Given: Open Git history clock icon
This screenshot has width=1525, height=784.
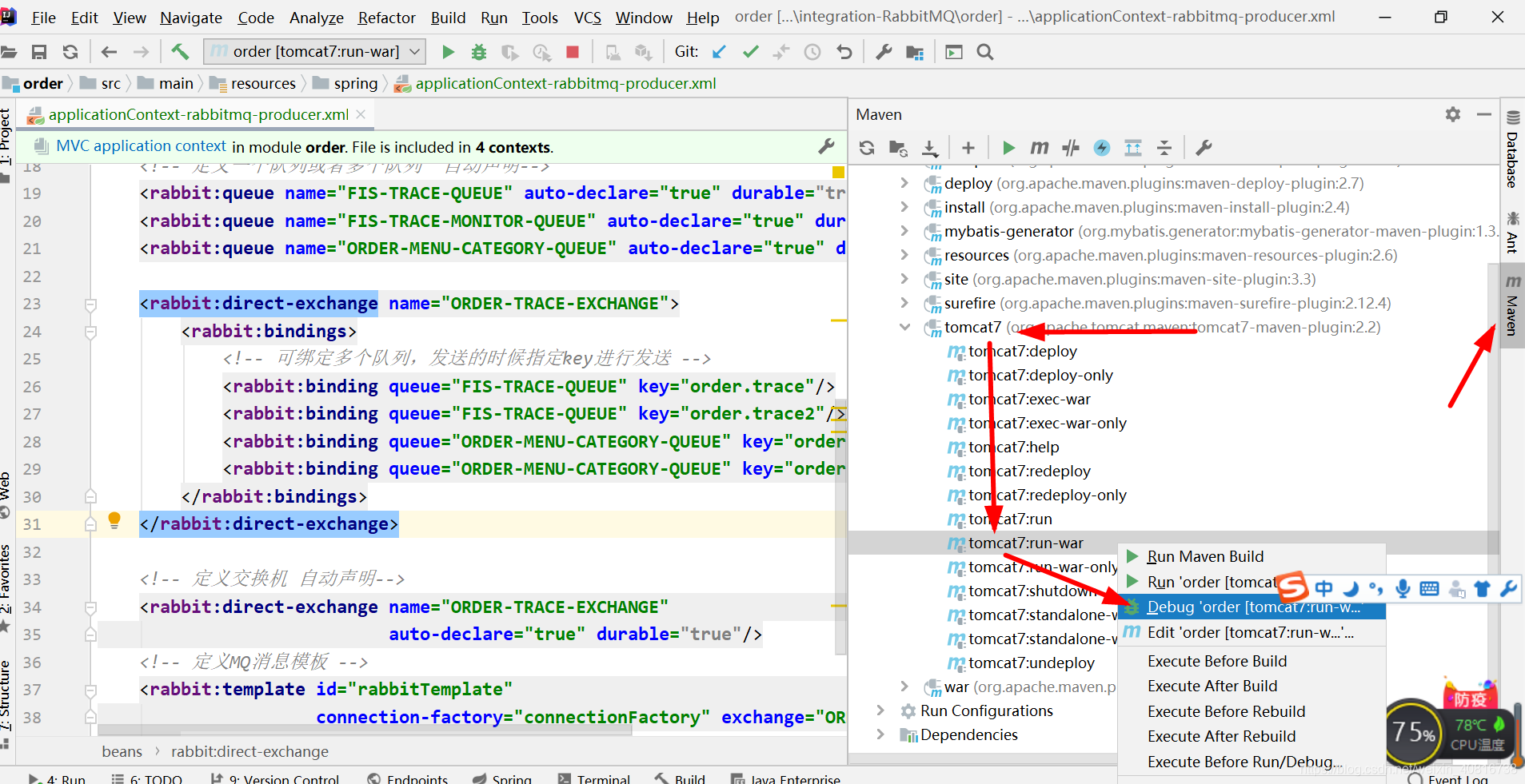Looking at the screenshot, I should point(812,52).
